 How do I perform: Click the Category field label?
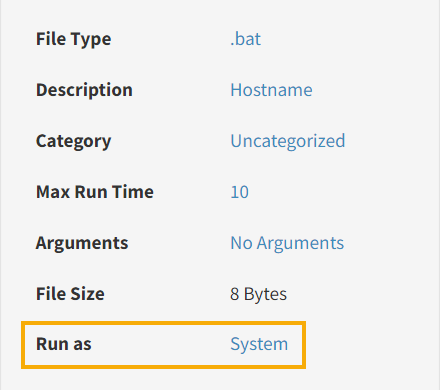(x=73, y=141)
